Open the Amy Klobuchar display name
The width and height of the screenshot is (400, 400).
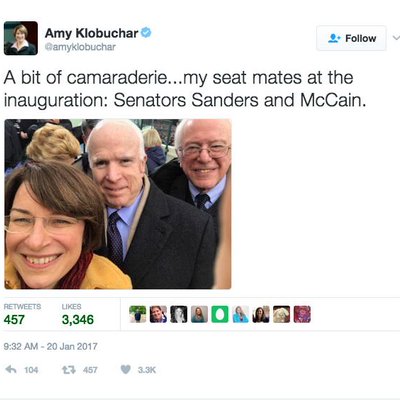[x=91, y=33]
